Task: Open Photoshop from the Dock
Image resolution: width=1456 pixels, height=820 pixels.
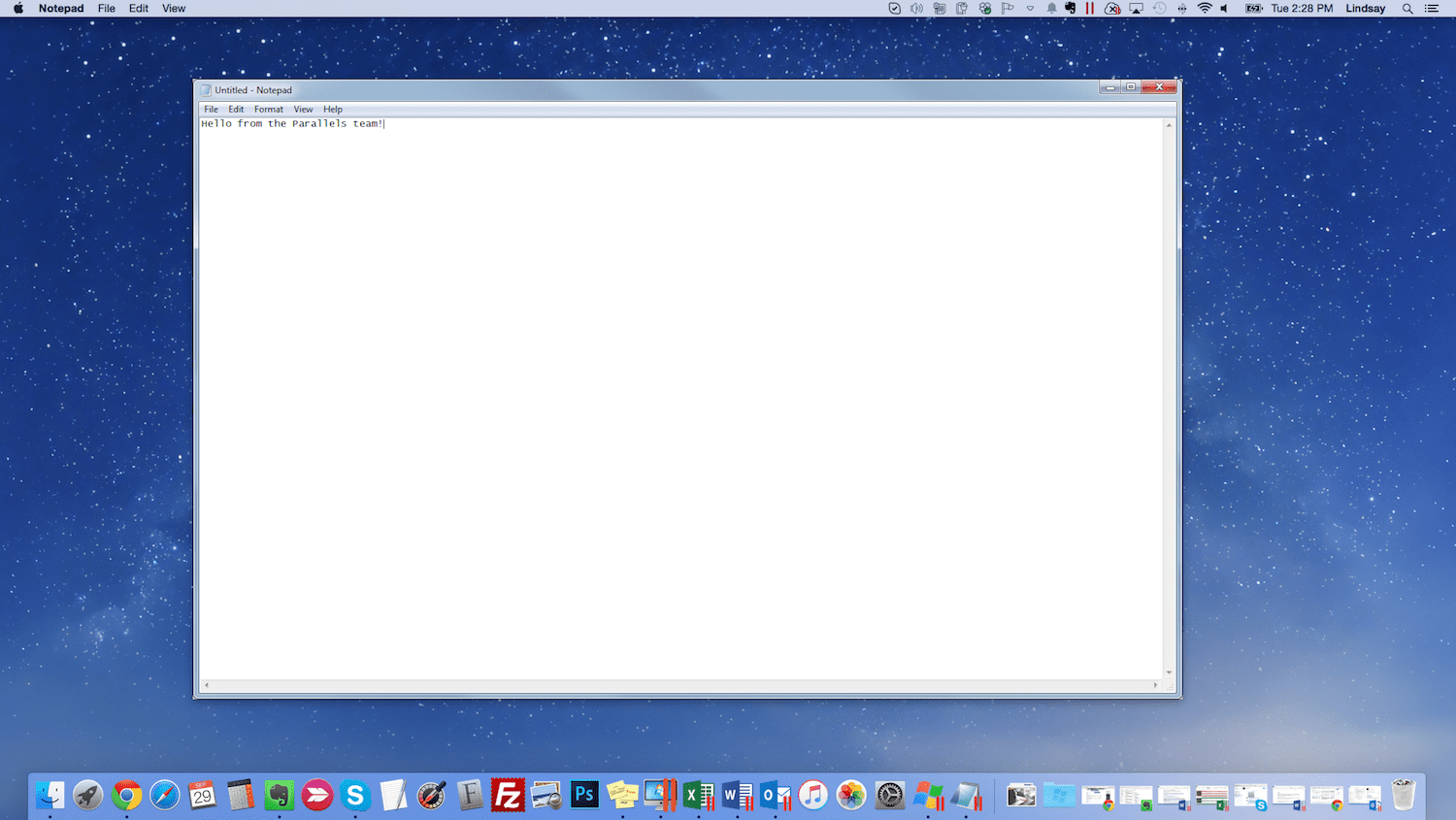Action: pos(585,796)
